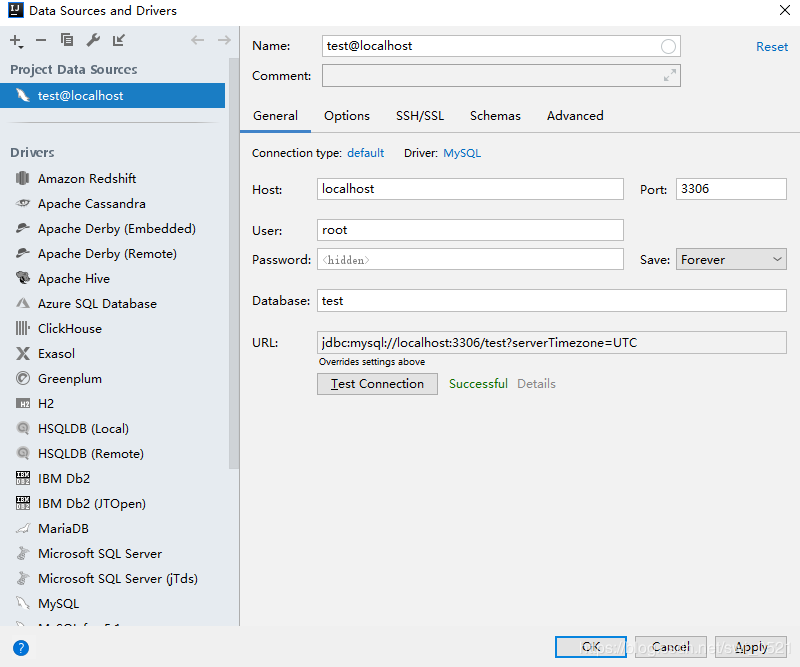Duplicate the selected data source
Screen dimensions: 800x667
pyautogui.click(x=67, y=40)
